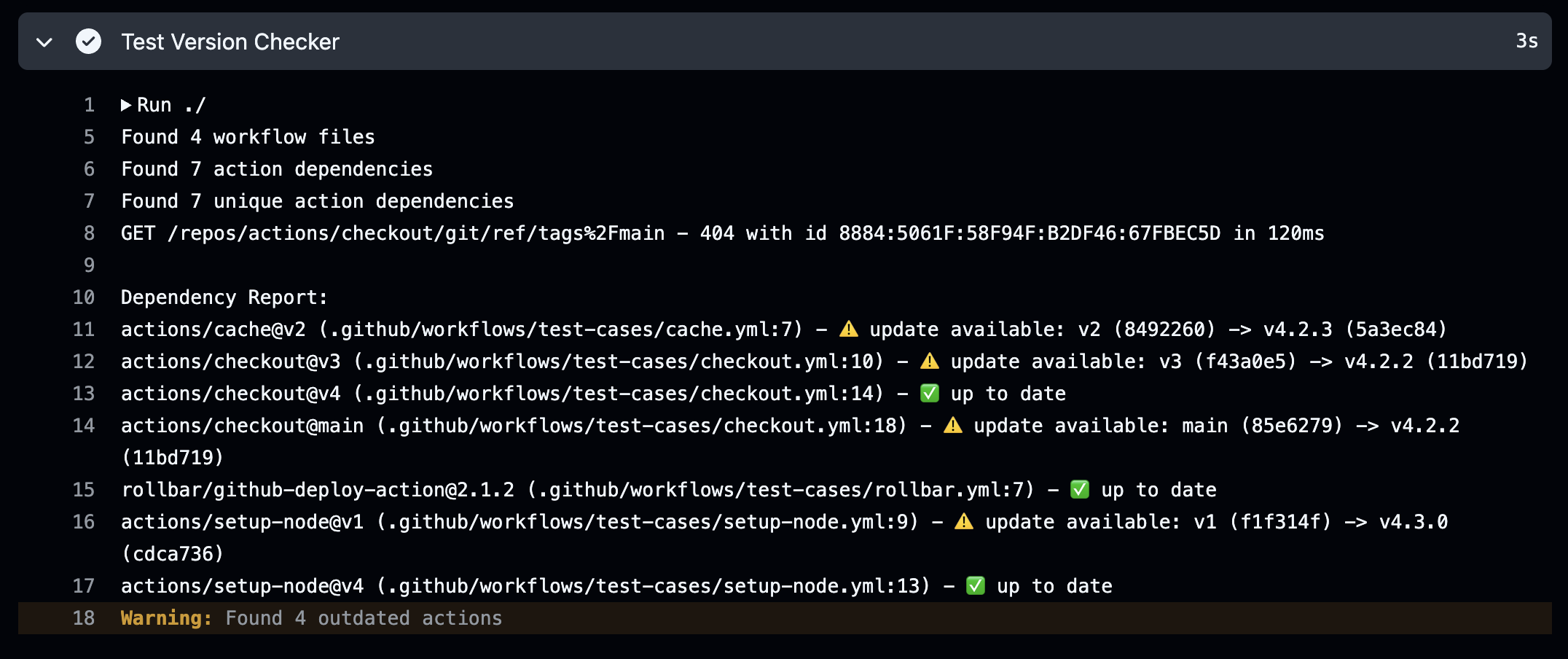
Task: Click the green check icon on rollbar/github-deploy-action line
Action: [1080, 490]
